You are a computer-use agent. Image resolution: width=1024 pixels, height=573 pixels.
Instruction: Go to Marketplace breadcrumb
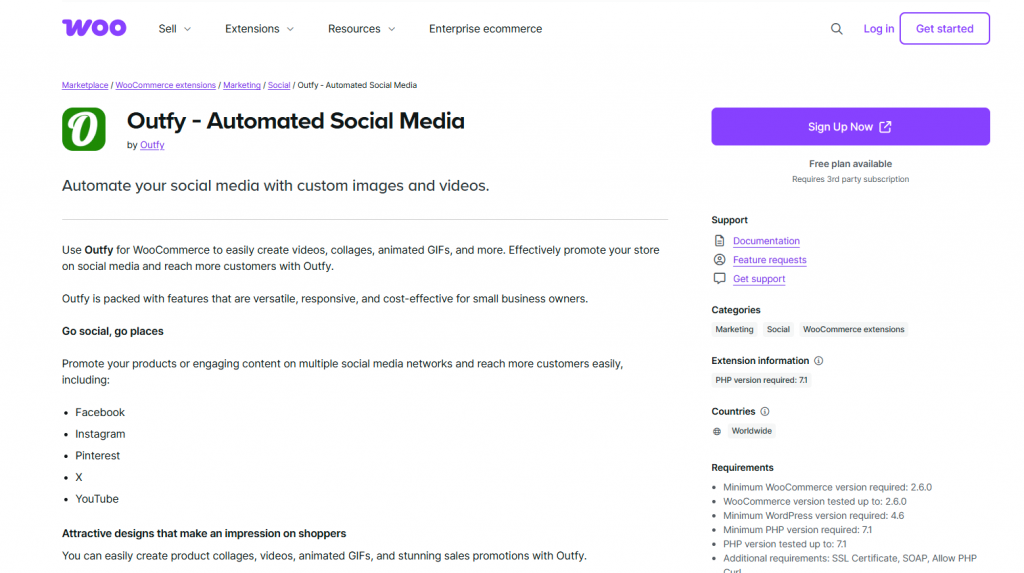point(85,85)
